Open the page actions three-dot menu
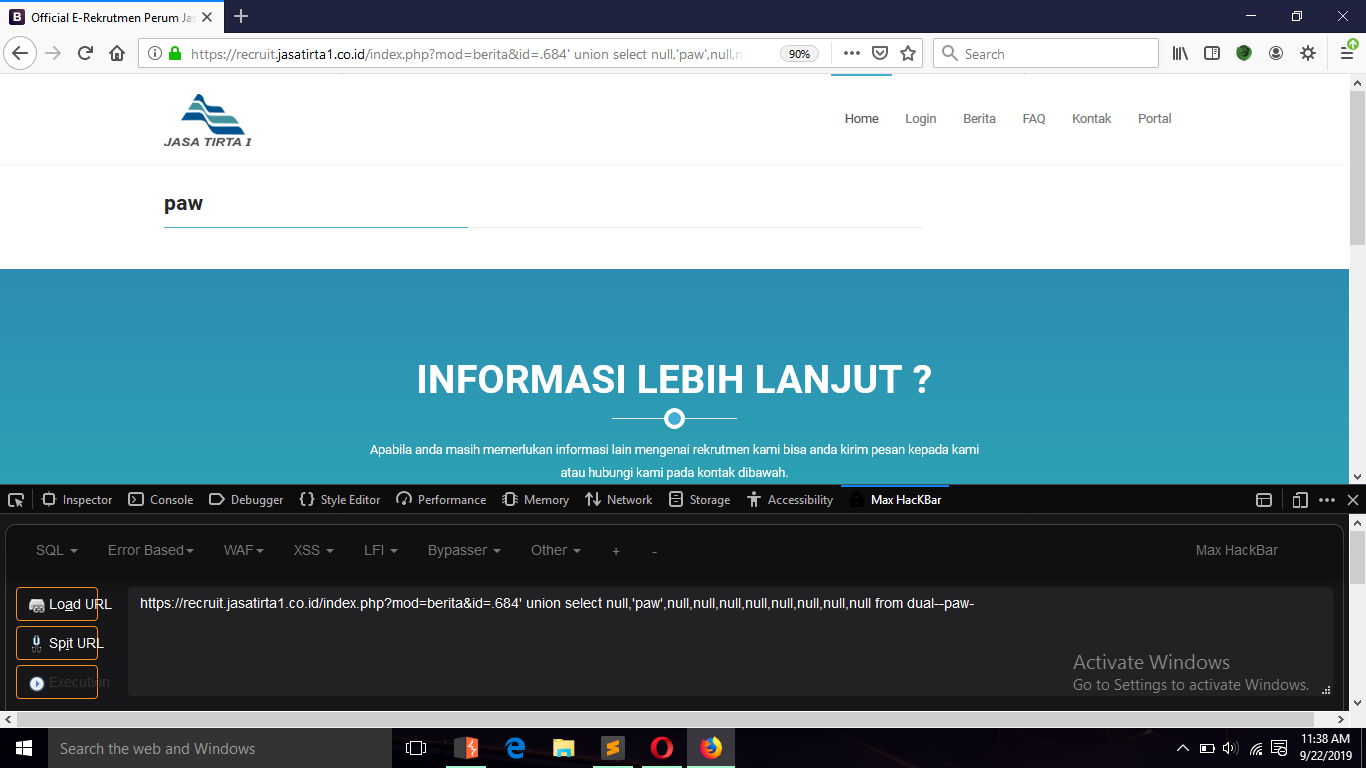 (x=852, y=54)
